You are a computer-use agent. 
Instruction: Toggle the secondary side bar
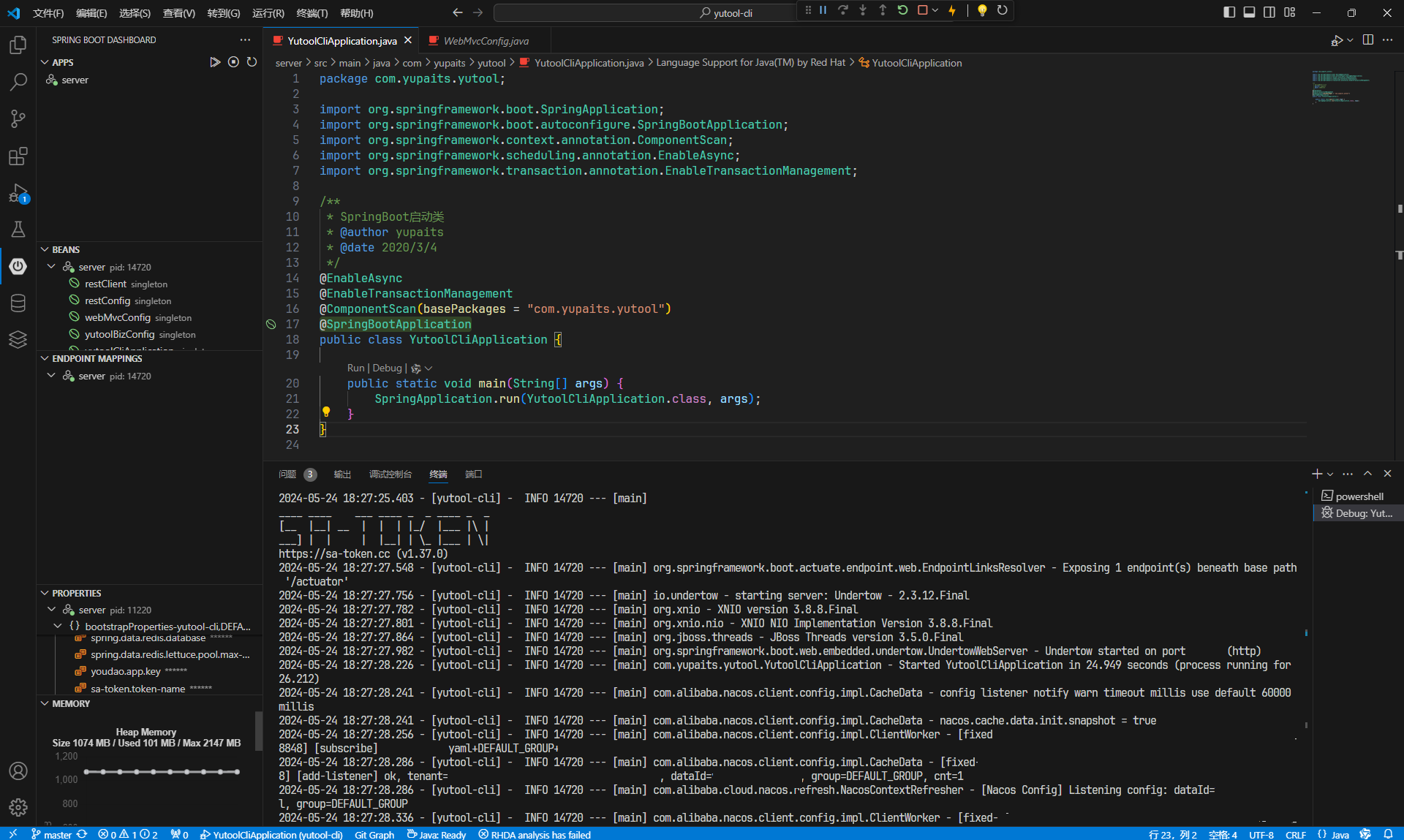point(1269,12)
